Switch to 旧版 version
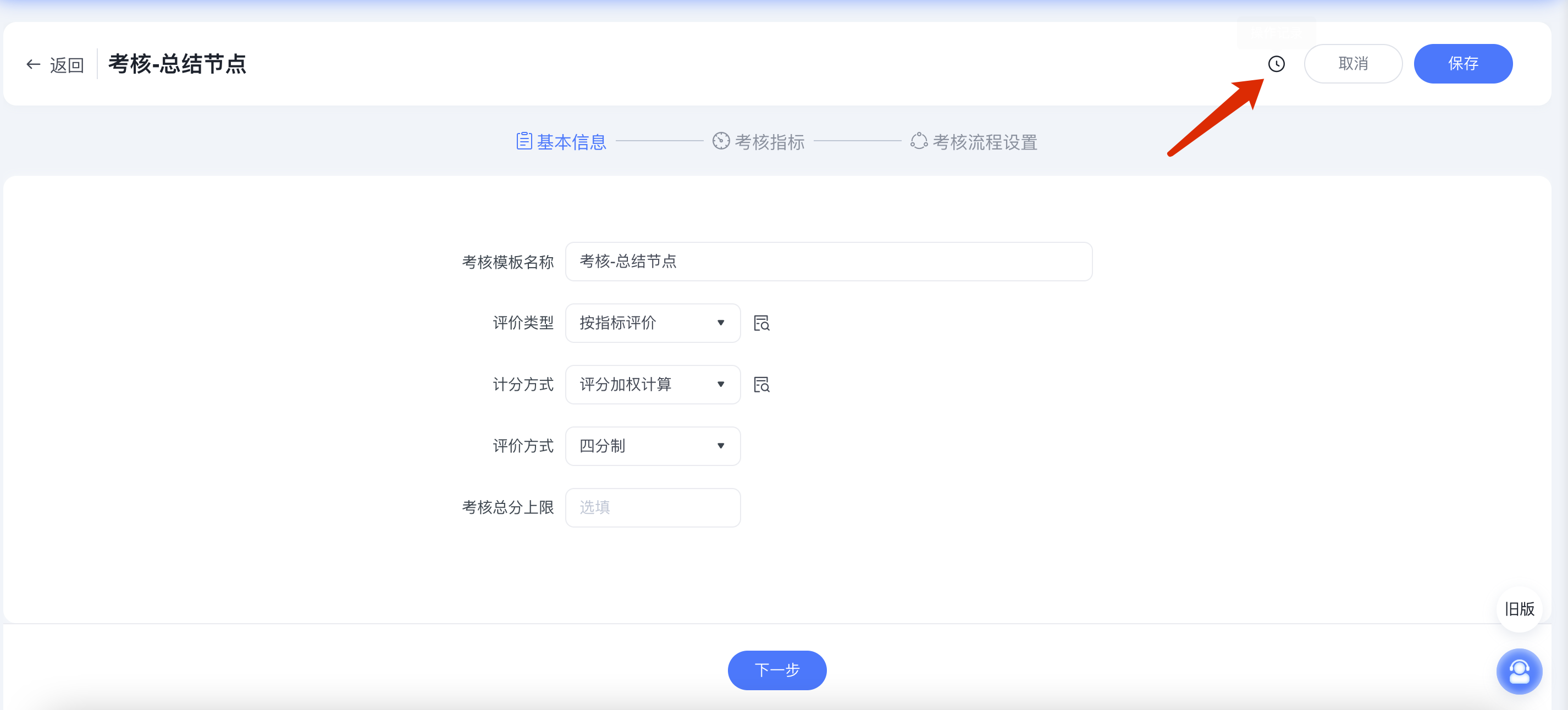1568x710 pixels. coord(1519,608)
